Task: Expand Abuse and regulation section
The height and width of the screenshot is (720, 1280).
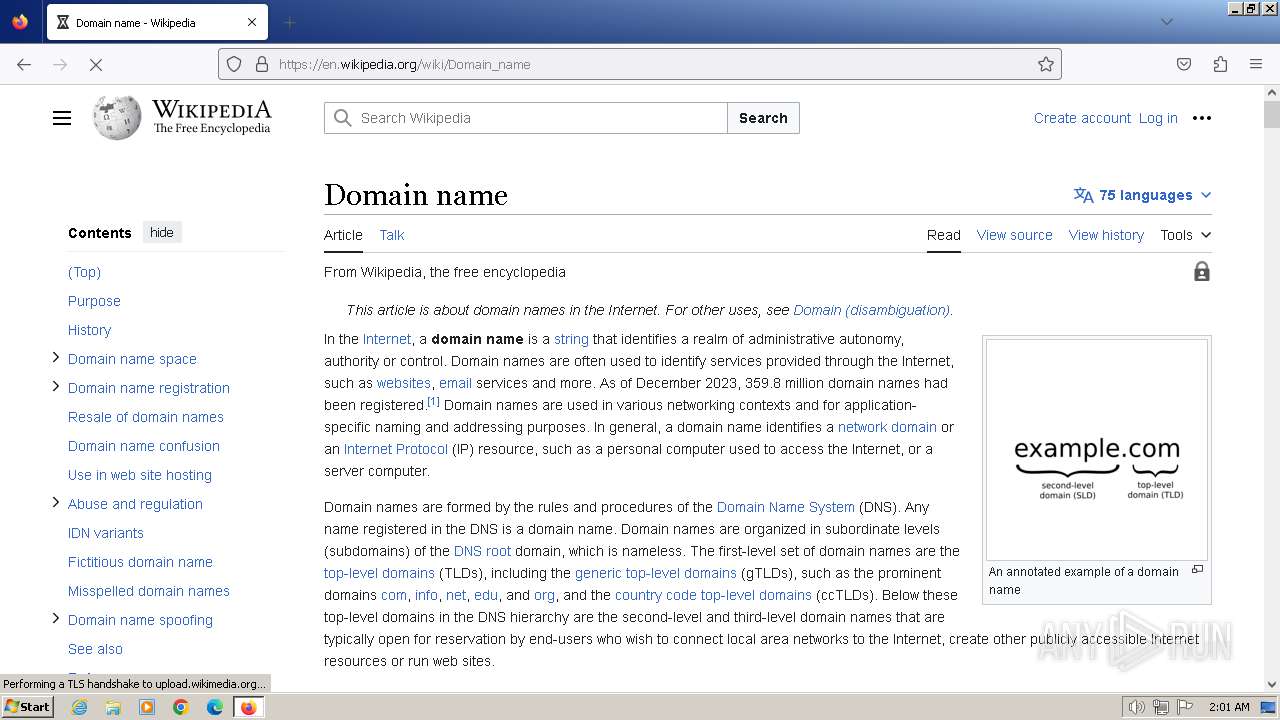Action: pos(56,503)
